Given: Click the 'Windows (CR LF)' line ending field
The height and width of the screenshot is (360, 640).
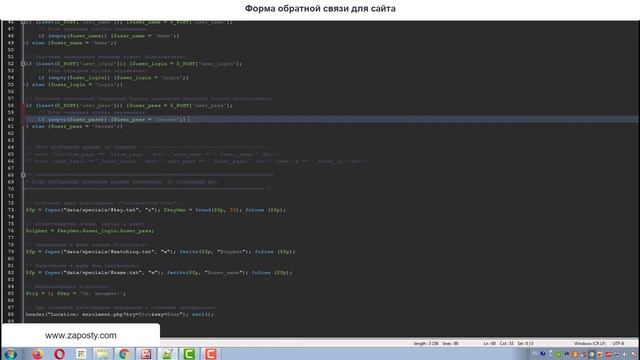Looking at the screenshot, I should pyautogui.click(x=590, y=344).
